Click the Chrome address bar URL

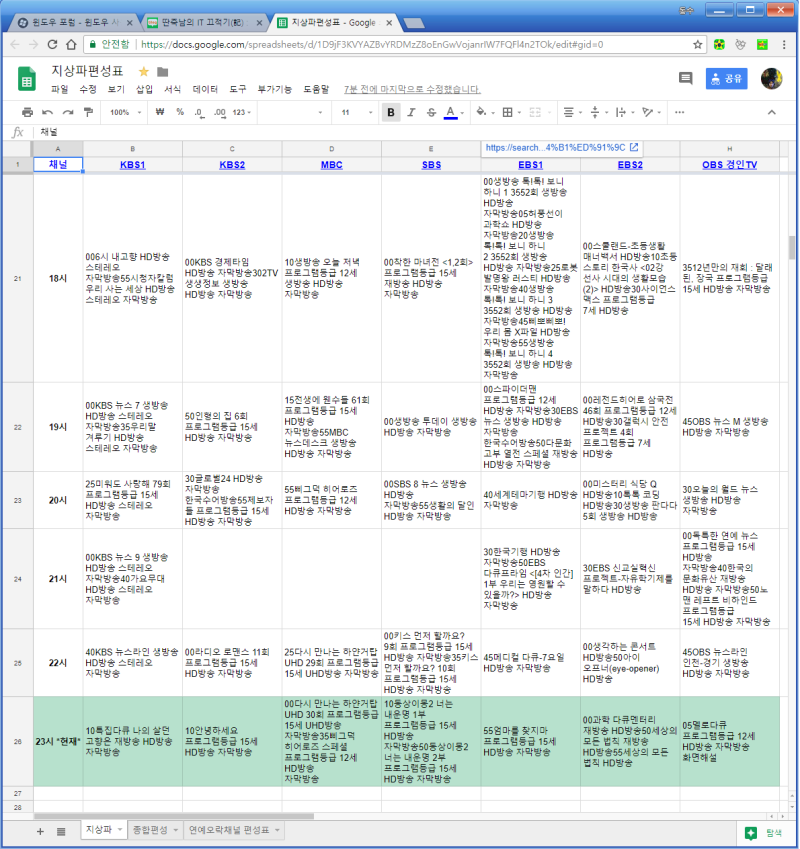pos(372,44)
